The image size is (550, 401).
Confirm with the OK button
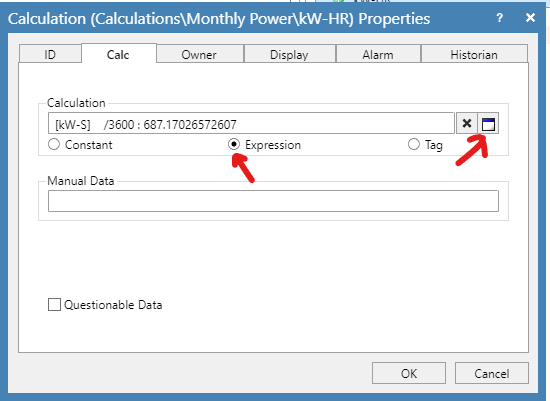409,373
